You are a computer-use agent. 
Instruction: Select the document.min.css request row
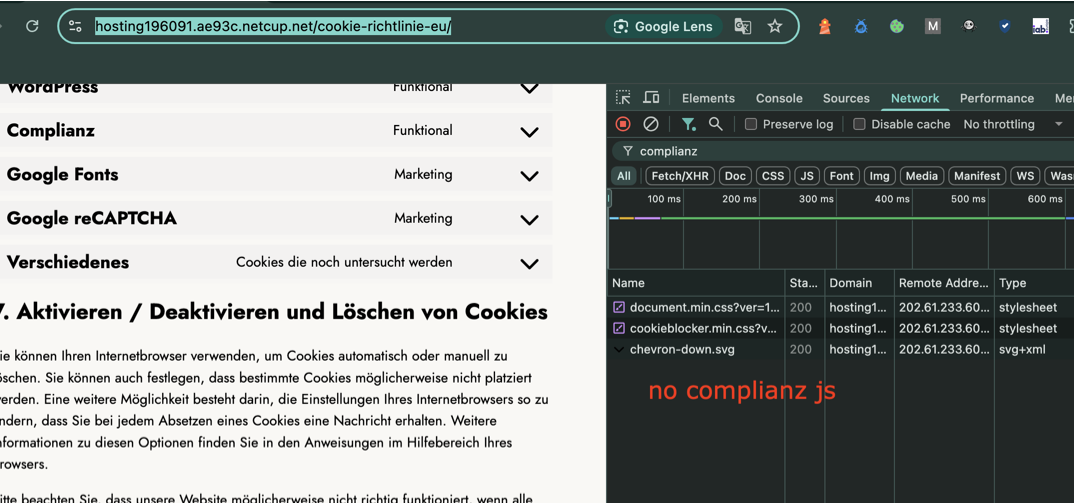point(841,308)
